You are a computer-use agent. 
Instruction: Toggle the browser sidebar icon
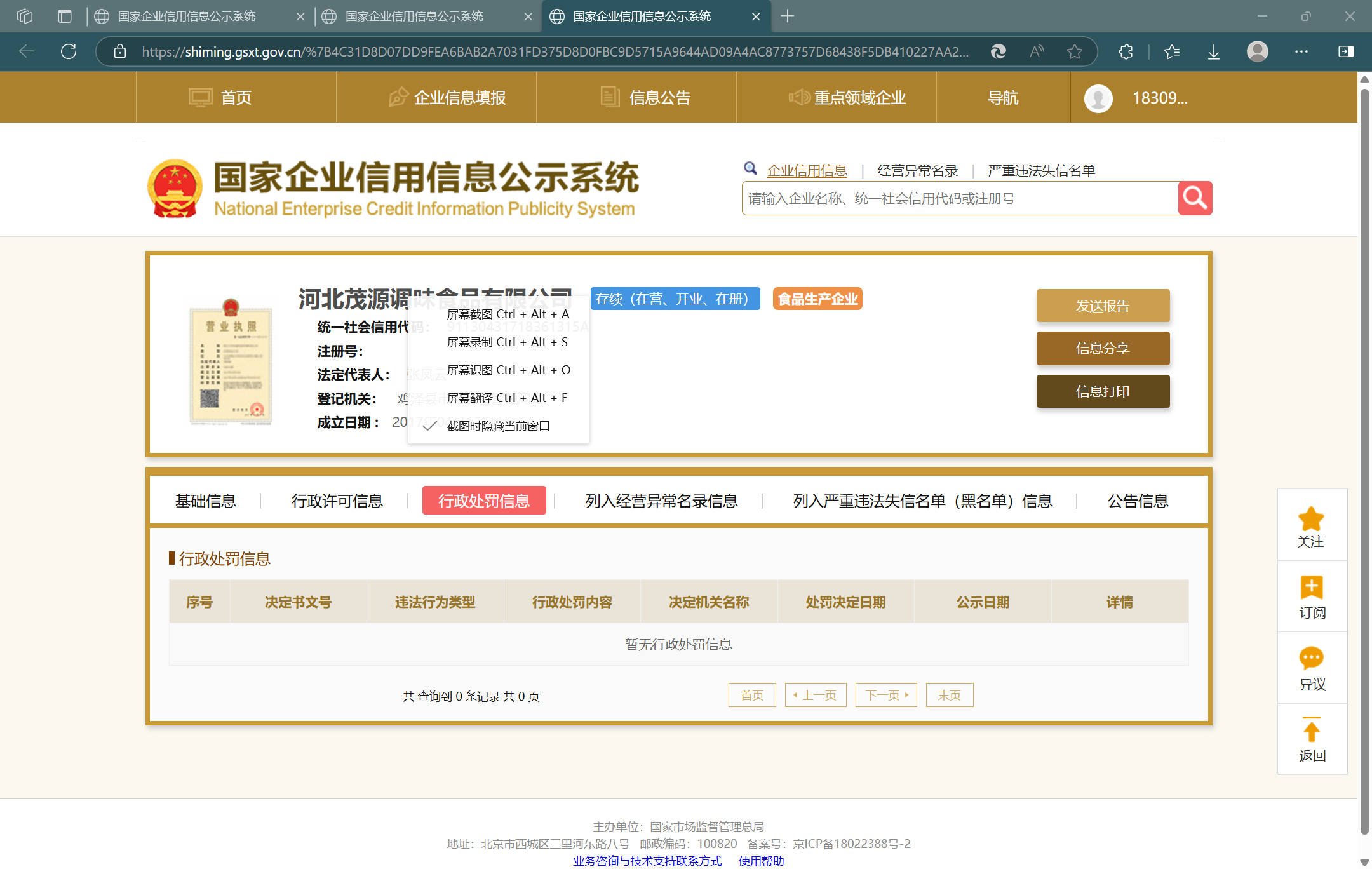pyautogui.click(x=1346, y=51)
